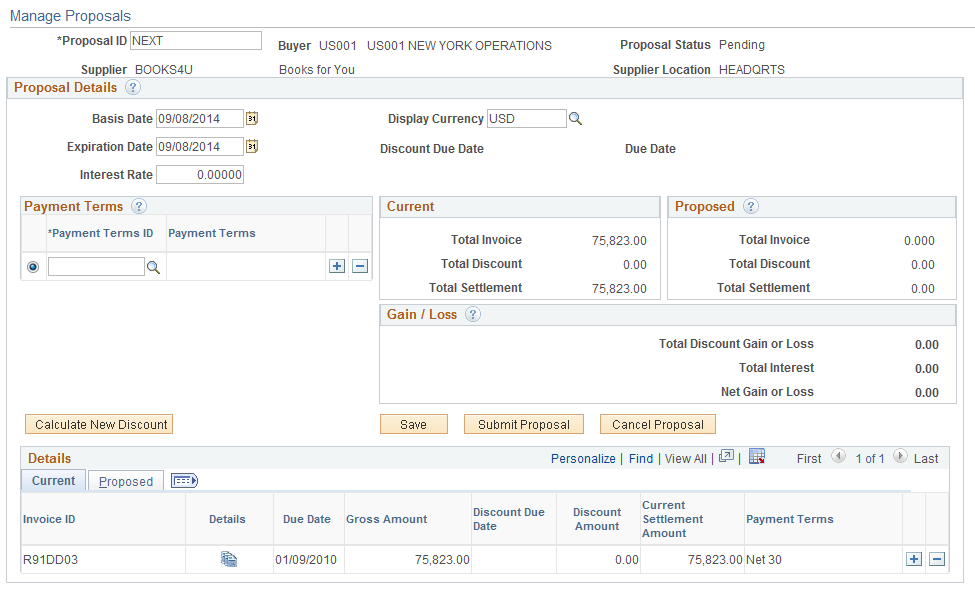975x593 pixels.
Task: Delete the Payment Terms row
Action: coord(360,266)
